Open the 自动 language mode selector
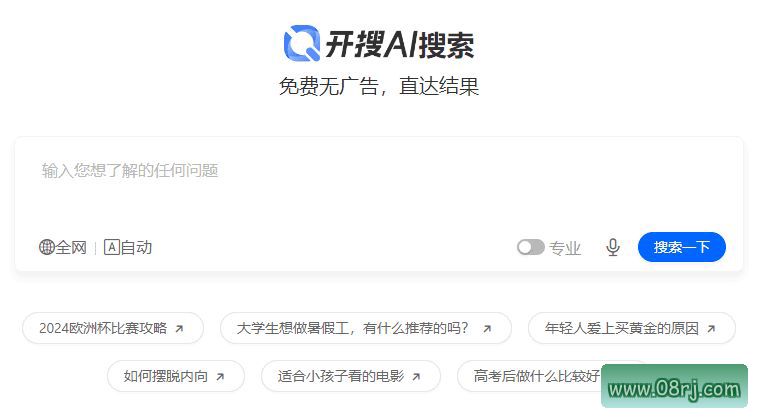Image resolution: width=758 pixels, height=418 pixels. click(x=128, y=247)
